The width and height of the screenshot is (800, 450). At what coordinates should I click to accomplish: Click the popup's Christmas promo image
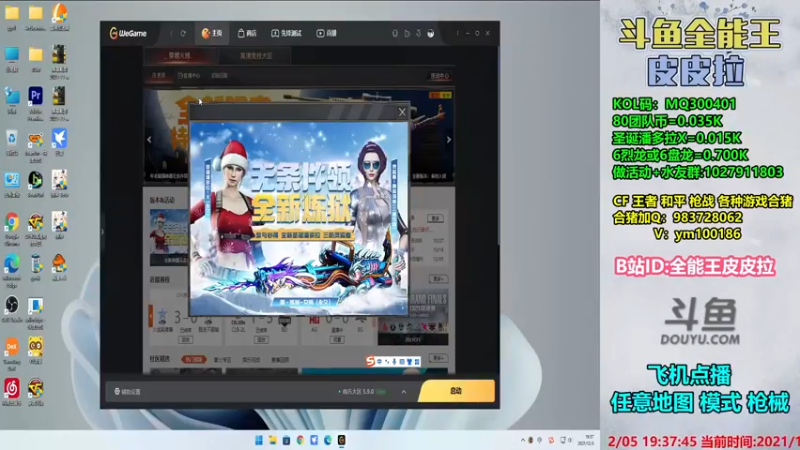299,218
